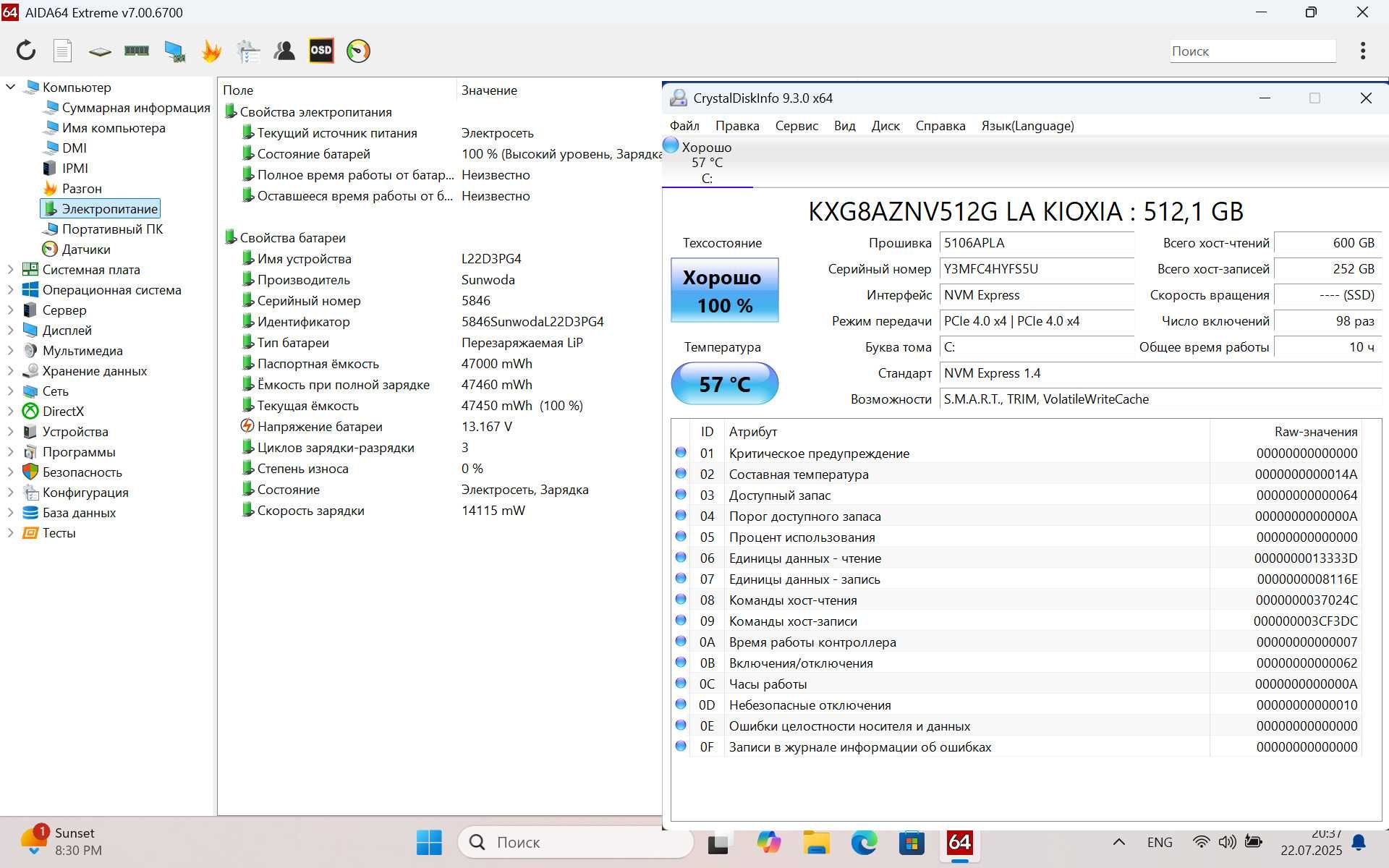Click the Напряжение батареи row

(x=441, y=426)
